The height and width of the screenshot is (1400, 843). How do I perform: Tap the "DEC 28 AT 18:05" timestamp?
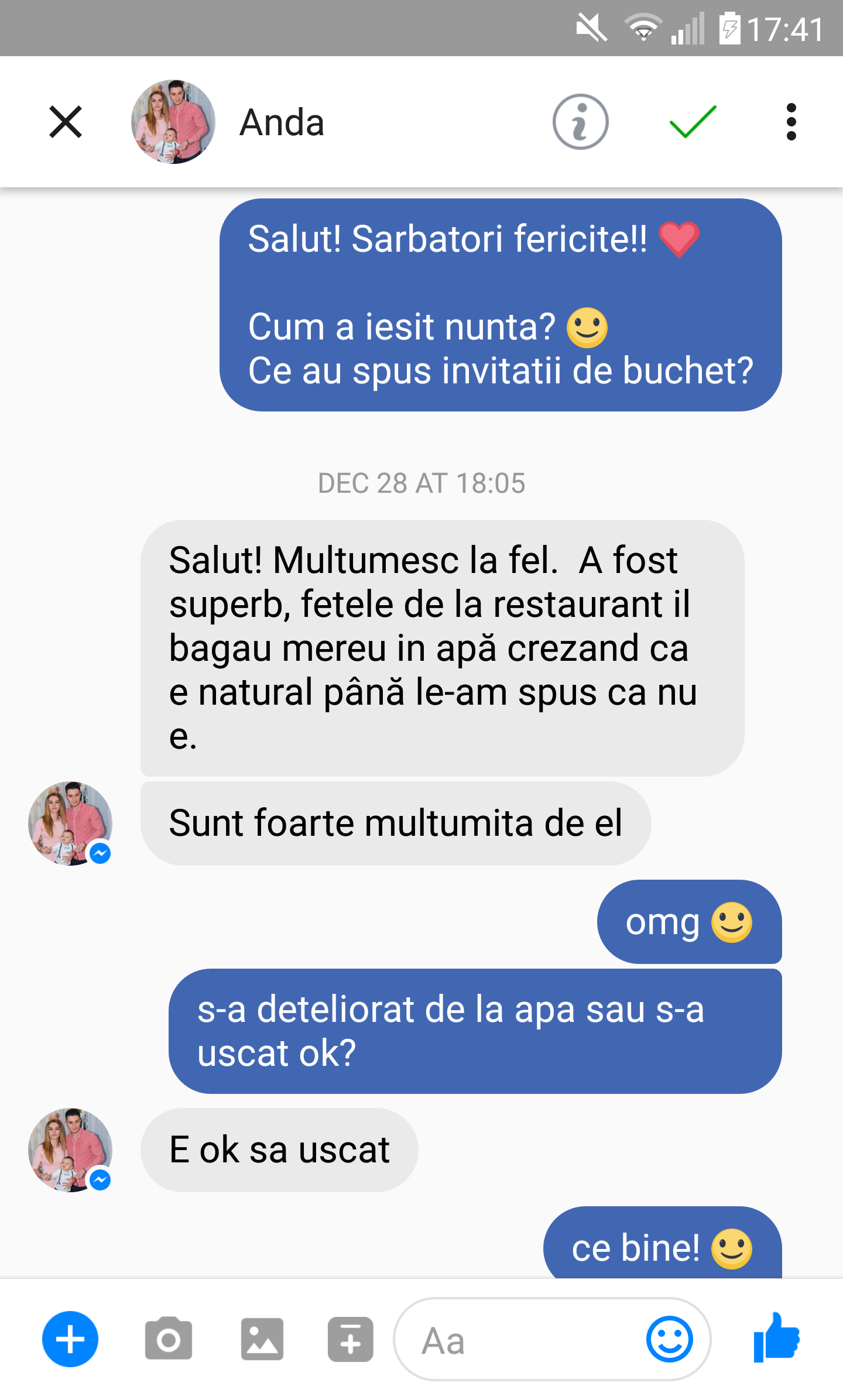(x=421, y=483)
